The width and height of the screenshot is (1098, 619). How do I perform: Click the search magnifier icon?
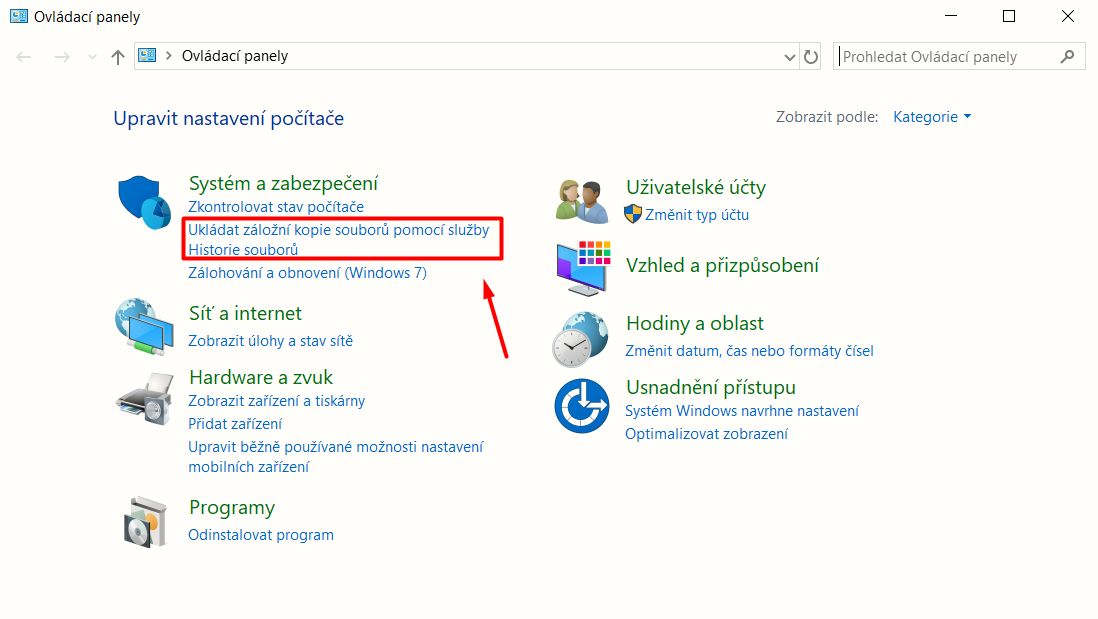point(1067,57)
